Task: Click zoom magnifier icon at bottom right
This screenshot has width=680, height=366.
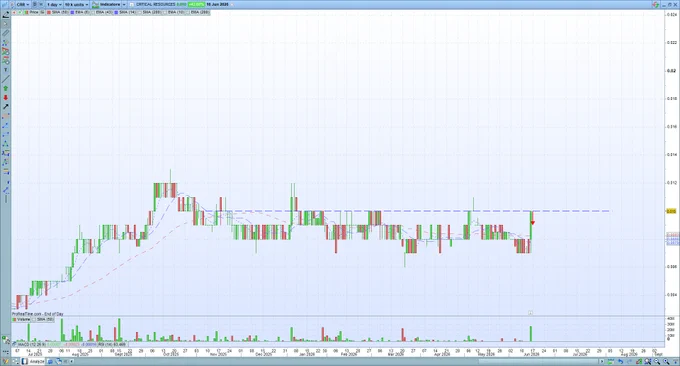Action: (x=666, y=361)
